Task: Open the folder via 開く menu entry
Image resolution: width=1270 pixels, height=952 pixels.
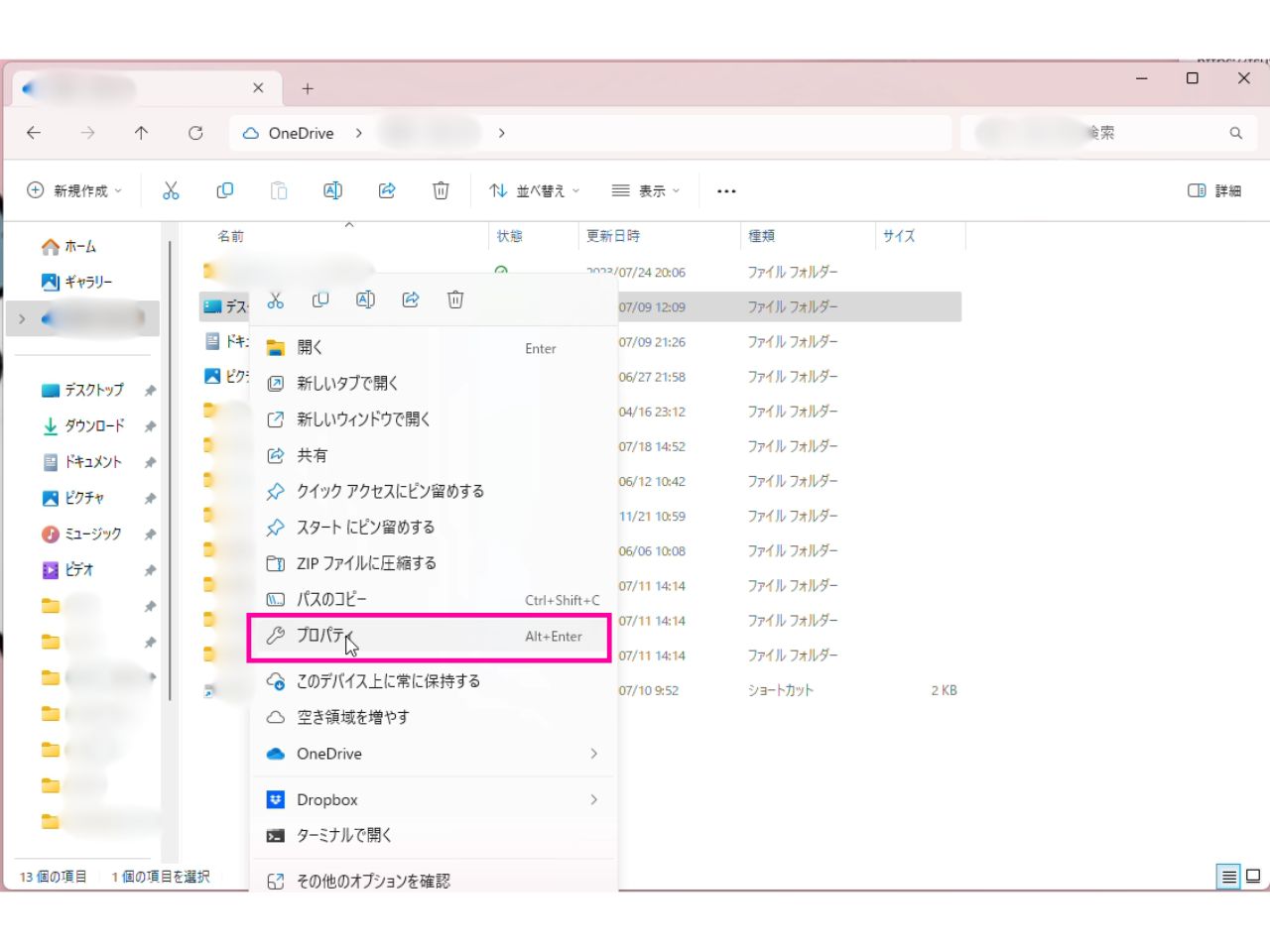Action: coord(310,346)
